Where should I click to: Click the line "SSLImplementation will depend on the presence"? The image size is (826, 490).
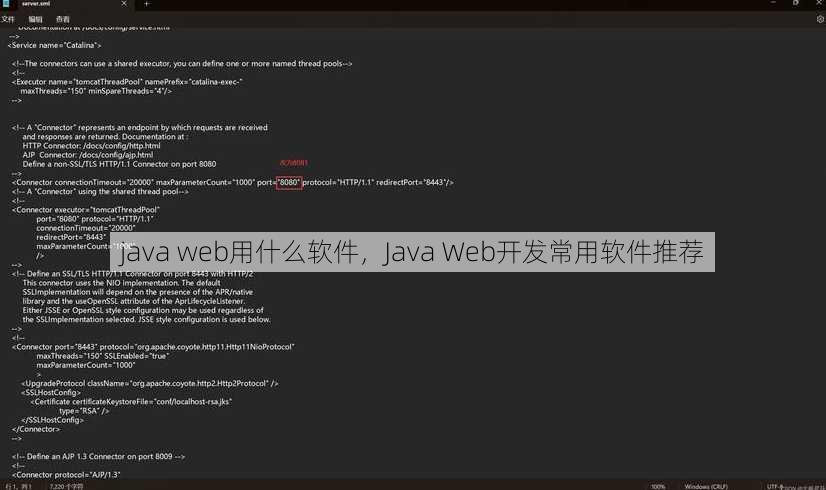(x=137, y=292)
